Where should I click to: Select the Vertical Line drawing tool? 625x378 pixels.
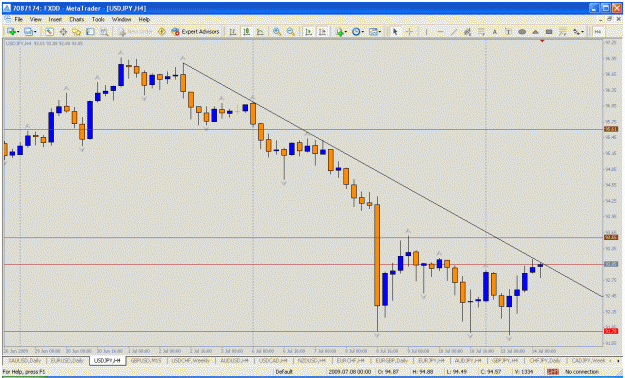point(426,32)
